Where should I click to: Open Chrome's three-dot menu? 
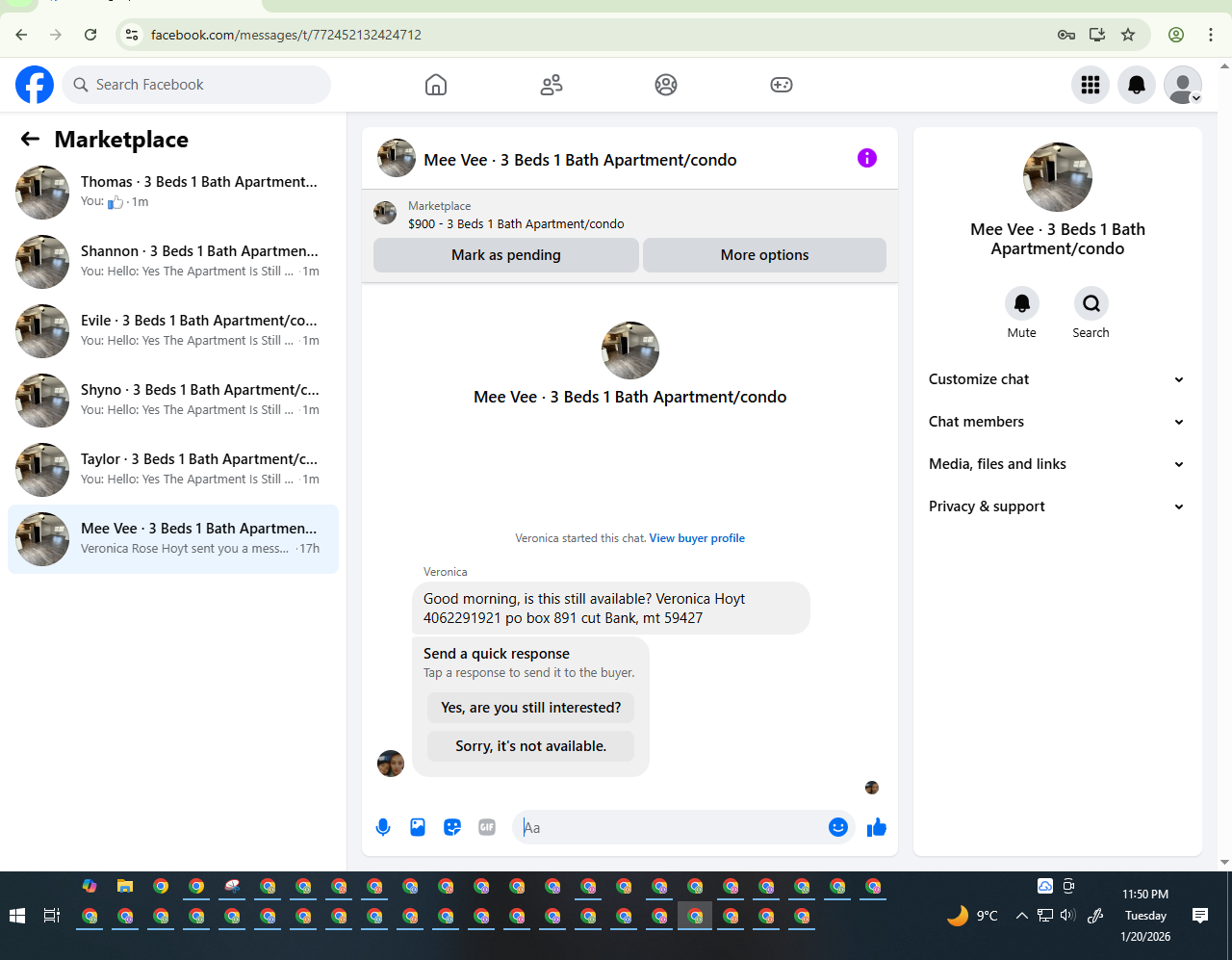(1211, 35)
